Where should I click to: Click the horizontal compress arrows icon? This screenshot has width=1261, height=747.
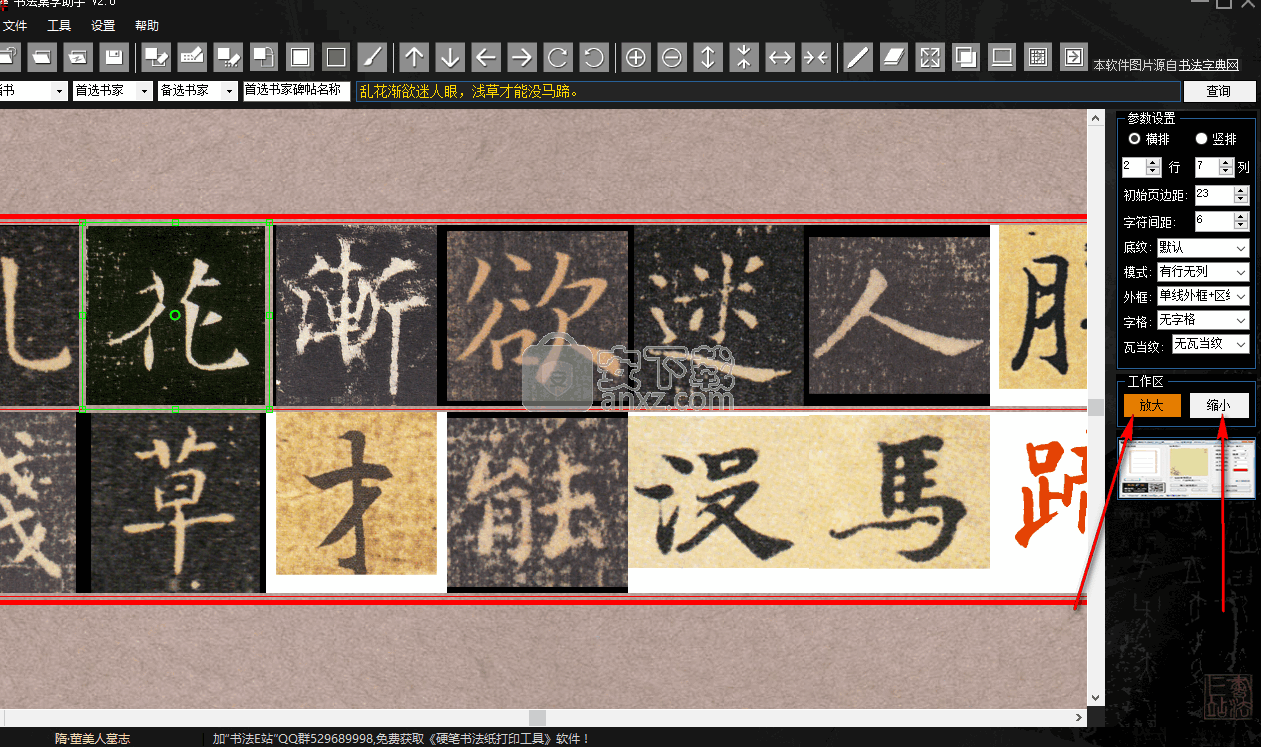pos(815,57)
